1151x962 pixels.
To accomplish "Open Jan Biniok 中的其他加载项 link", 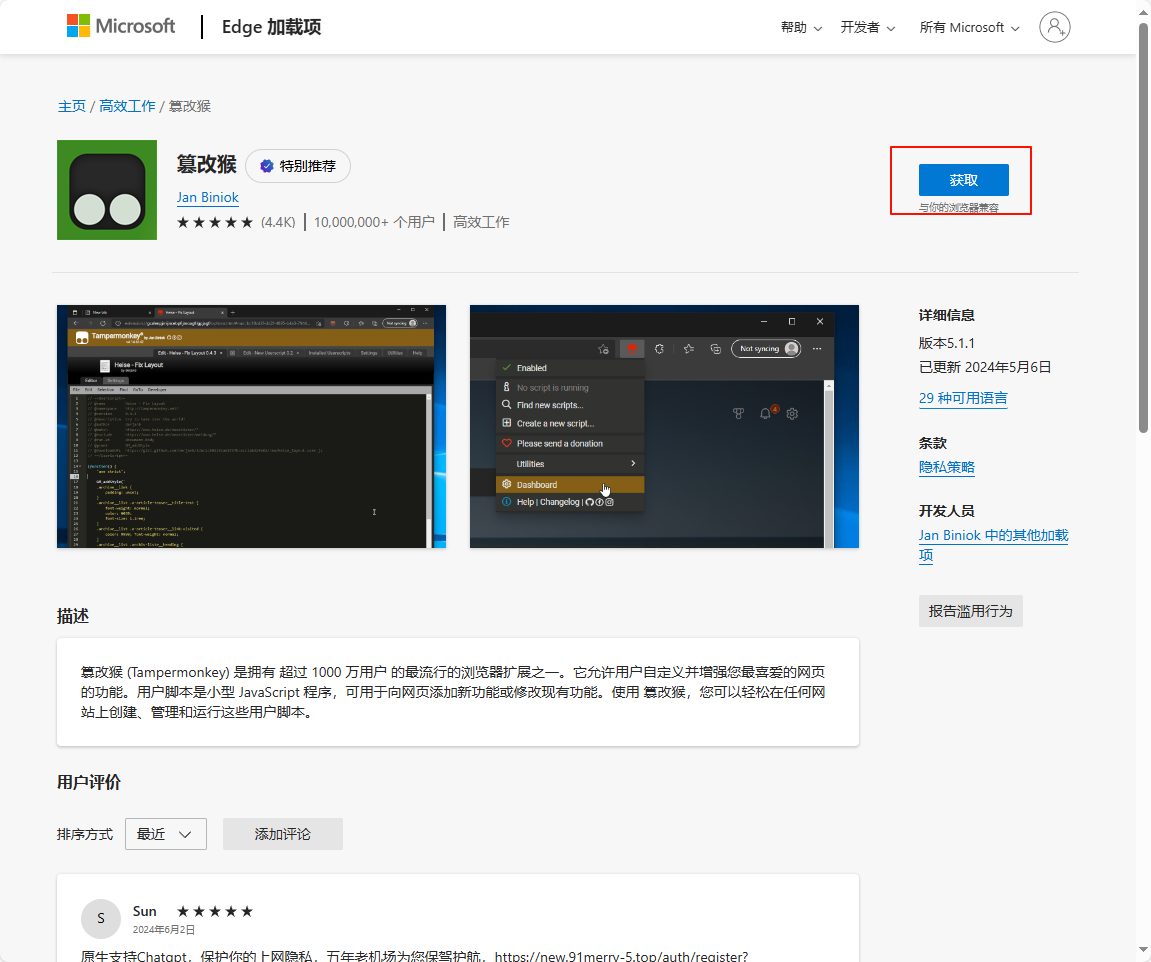I will tap(993, 545).
